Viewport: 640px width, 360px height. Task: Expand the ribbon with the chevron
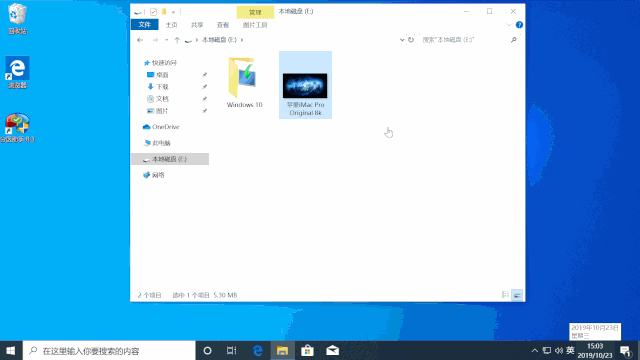pyautogui.click(x=509, y=25)
